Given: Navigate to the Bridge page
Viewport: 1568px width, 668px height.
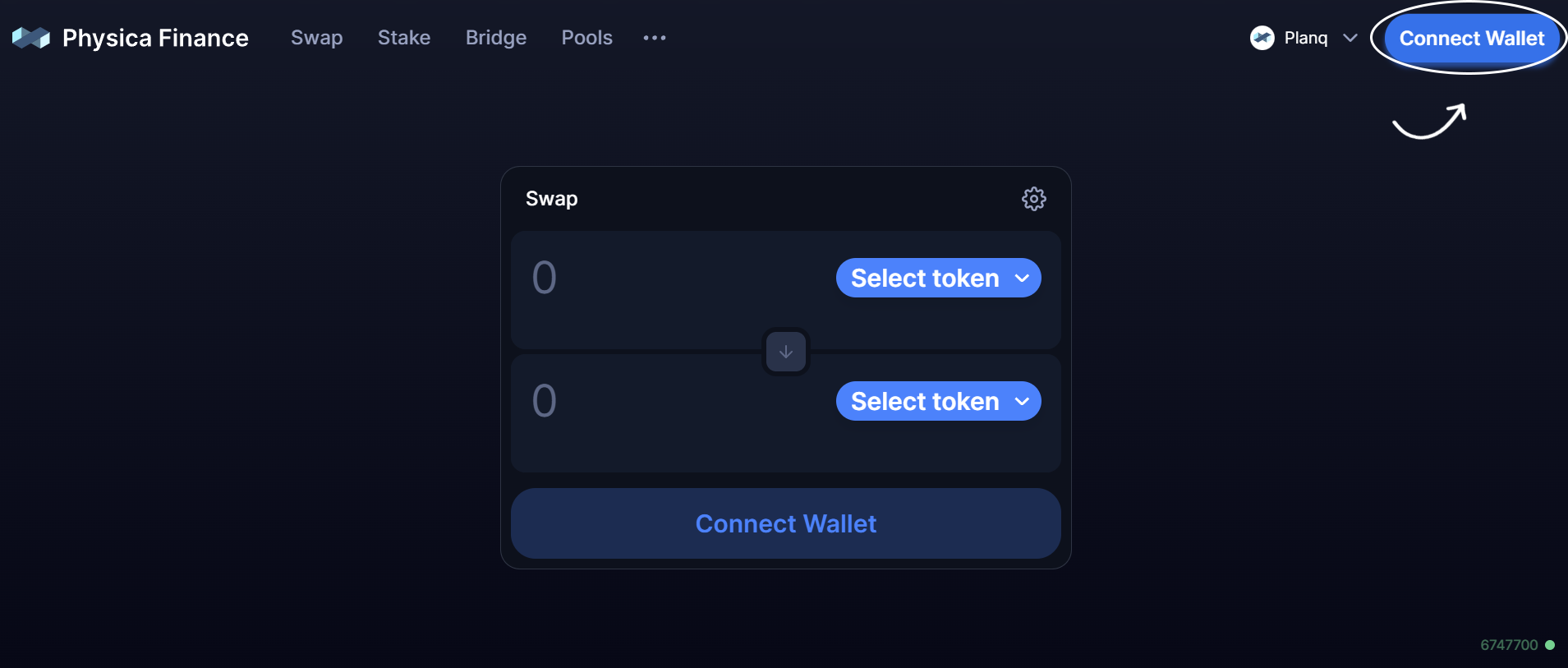Looking at the screenshot, I should coord(496,38).
